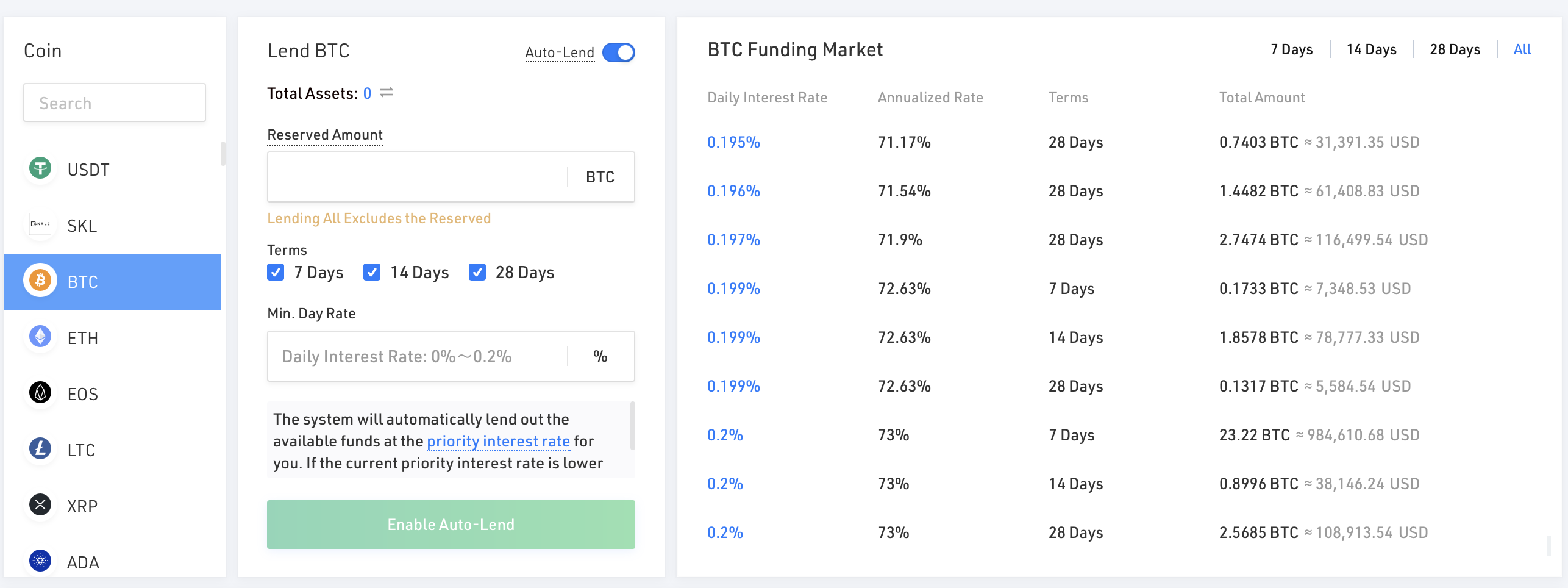1568x588 pixels.
Task: Uncheck the 14 Days term checkbox
Action: coord(372,272)
